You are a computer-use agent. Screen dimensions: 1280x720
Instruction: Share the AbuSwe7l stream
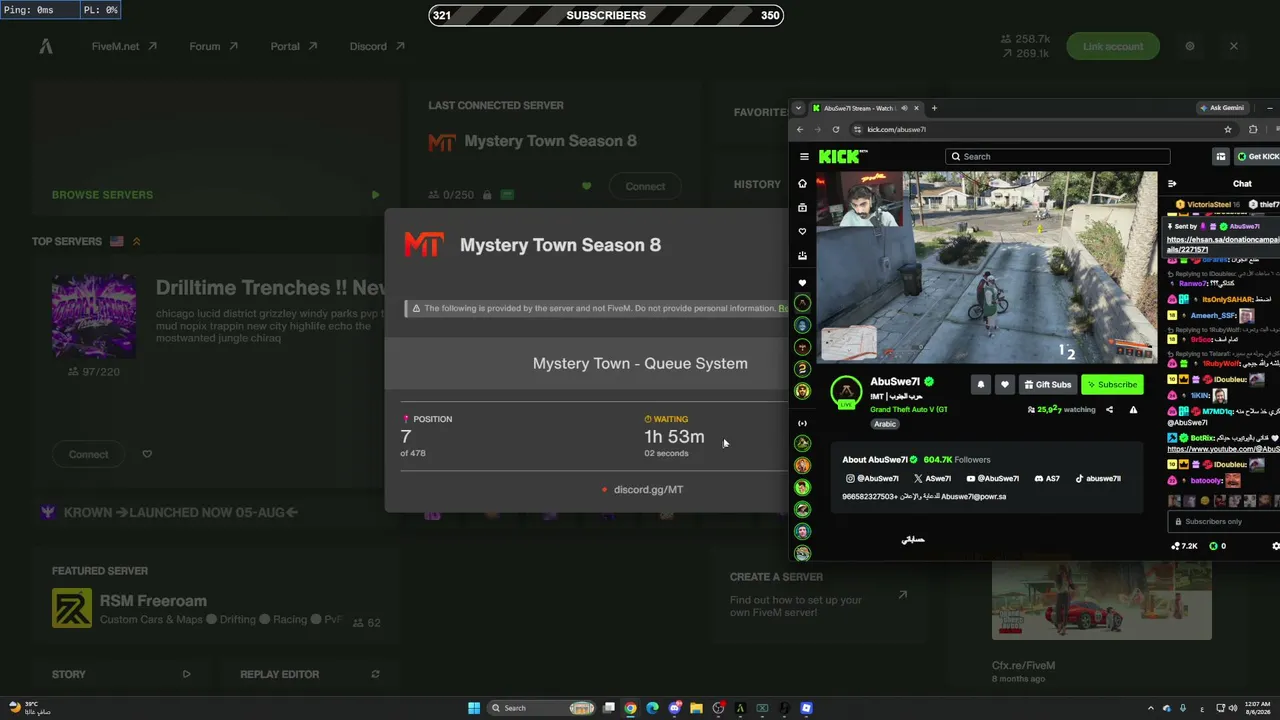tap(1109, 409)
